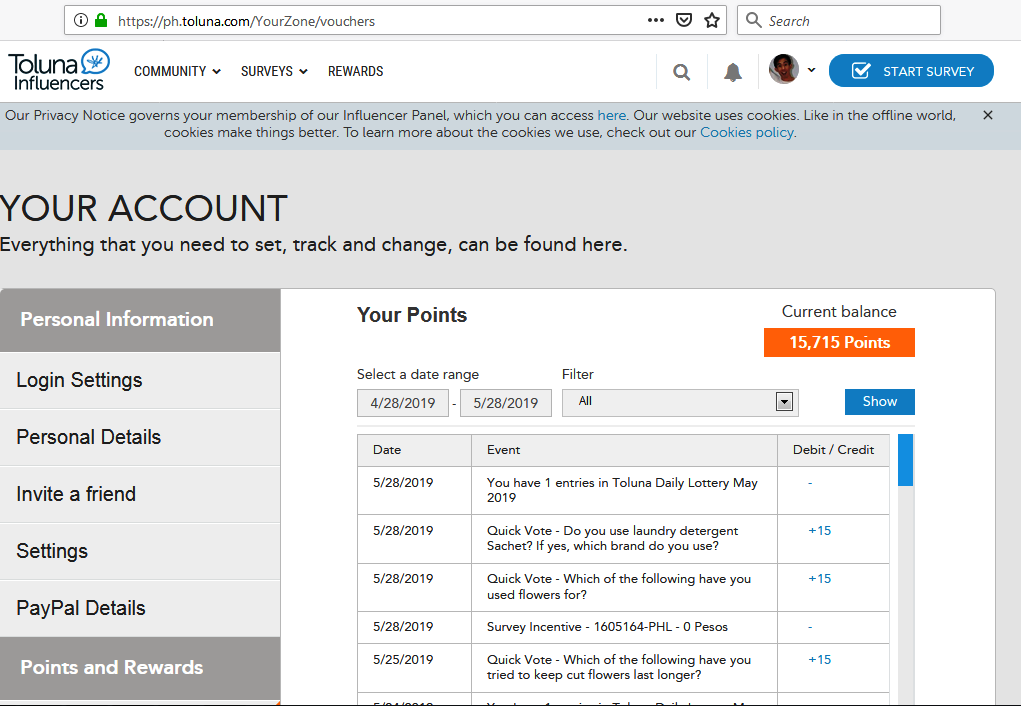Open page actions three-dots menu
The width and height of the screenshot is (1021, 706).
(656, 20)
